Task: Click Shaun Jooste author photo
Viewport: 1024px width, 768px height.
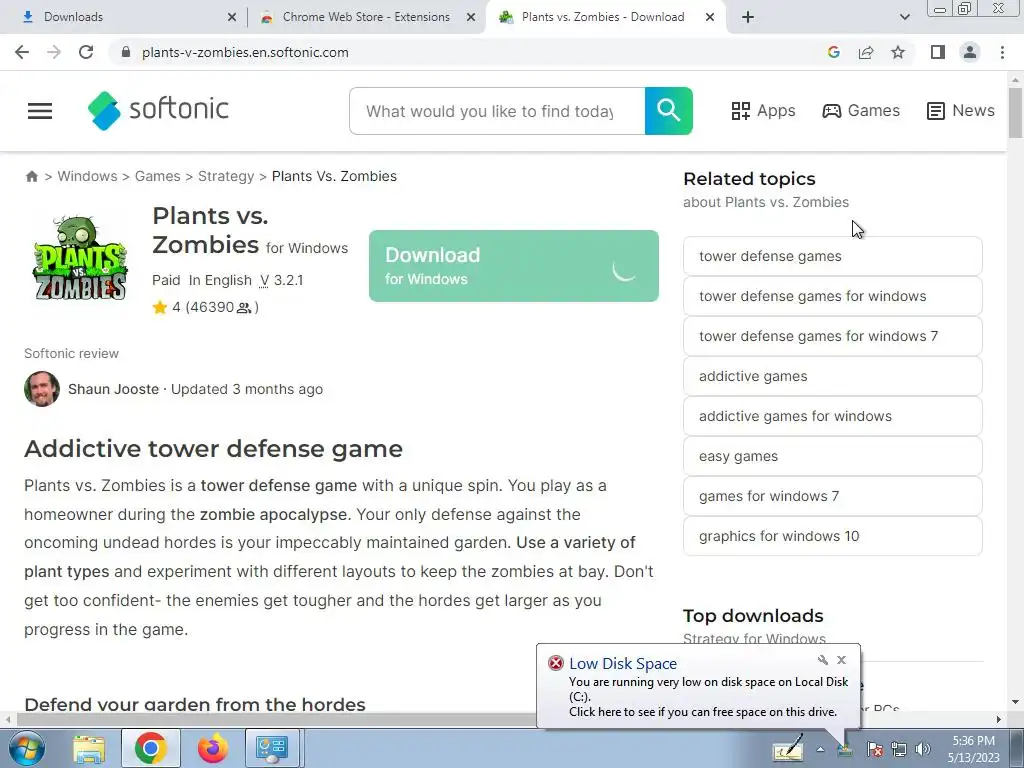Action: (42, 389)
